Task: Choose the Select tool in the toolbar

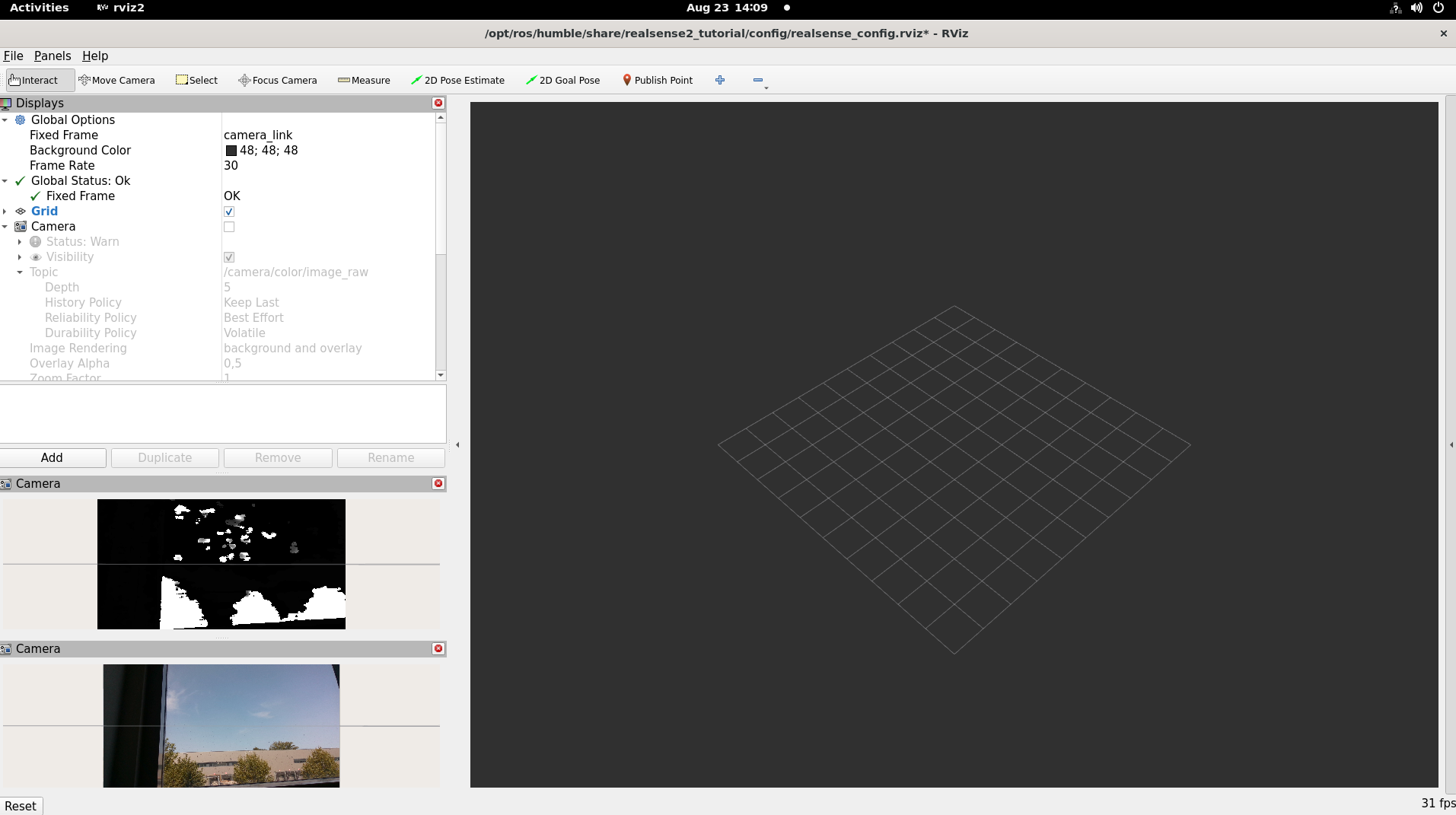Action: click(x=196, y=80)
